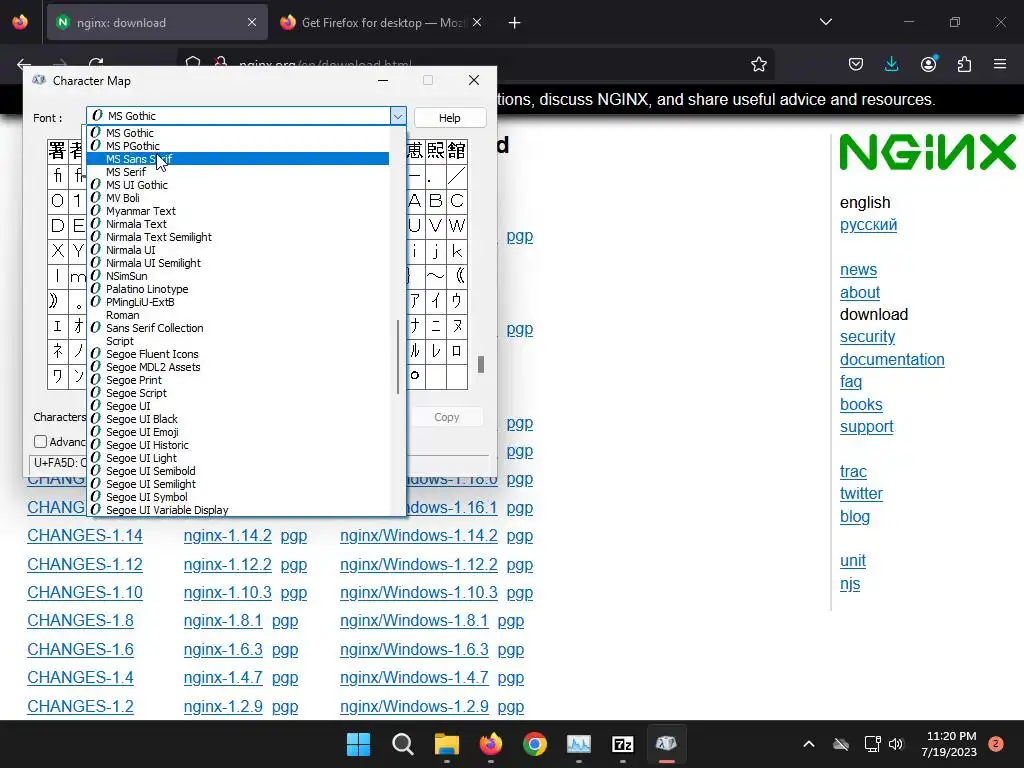Image resolution: width=1024 pixels, height=768 pixels.
Task: Select MS Sans Serif in font list
Action: click(238, 159)
